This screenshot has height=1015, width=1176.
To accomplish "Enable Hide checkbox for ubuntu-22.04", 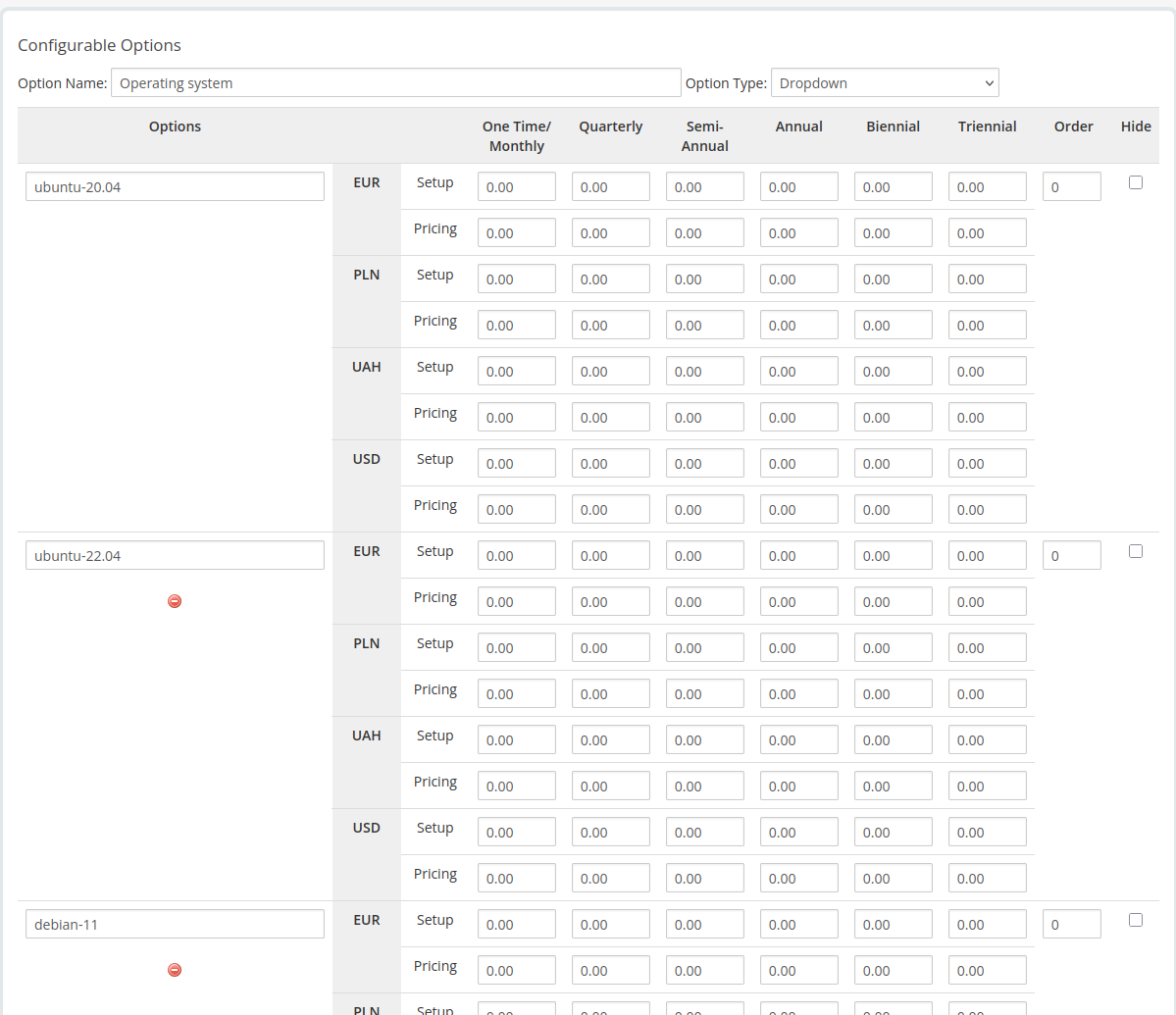I will 1136,551.
